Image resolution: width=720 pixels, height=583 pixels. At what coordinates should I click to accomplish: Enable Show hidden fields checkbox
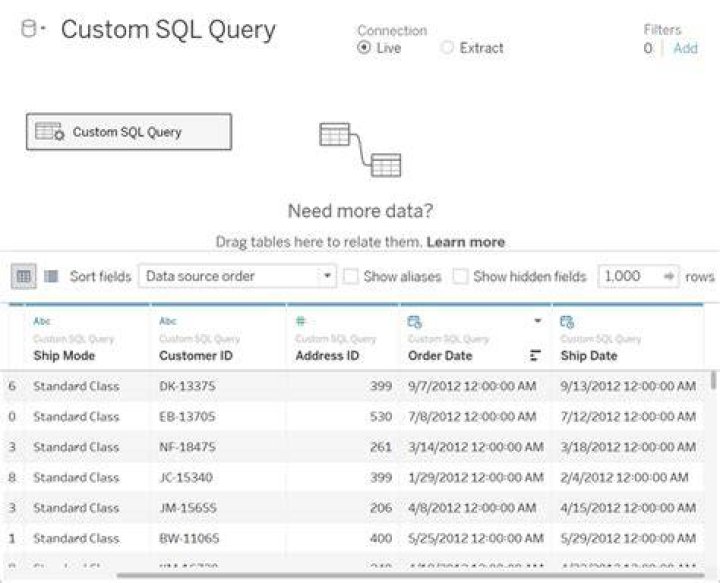460,276
